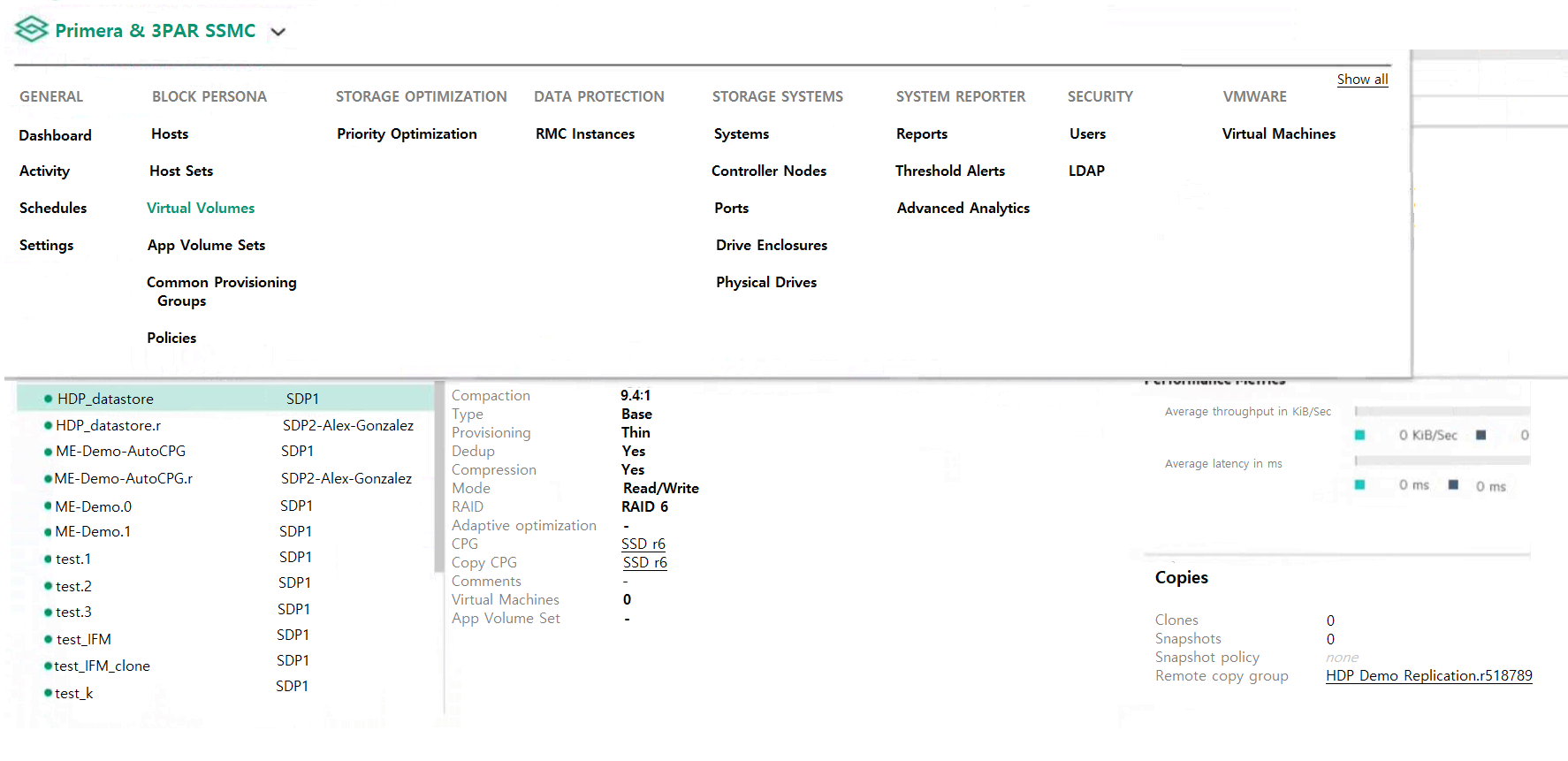
Task: Click the dark blue latency legend square
Action: tap(1453, 484)
